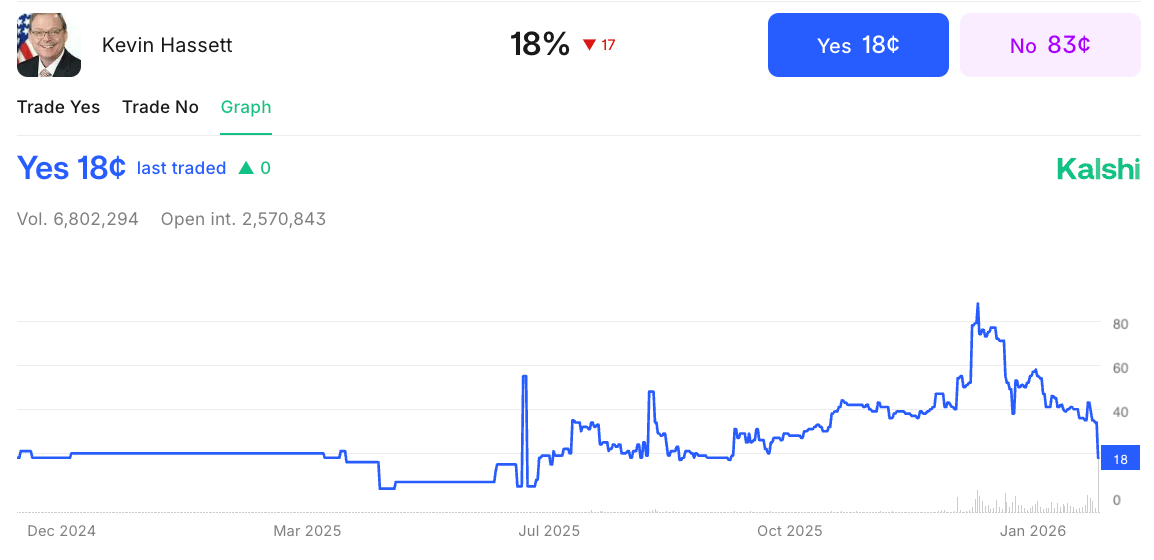Viewport: 1154px width, 560px height.
Task: Click the 80 gridline label on y-axis
Action: coord(1116,325)
